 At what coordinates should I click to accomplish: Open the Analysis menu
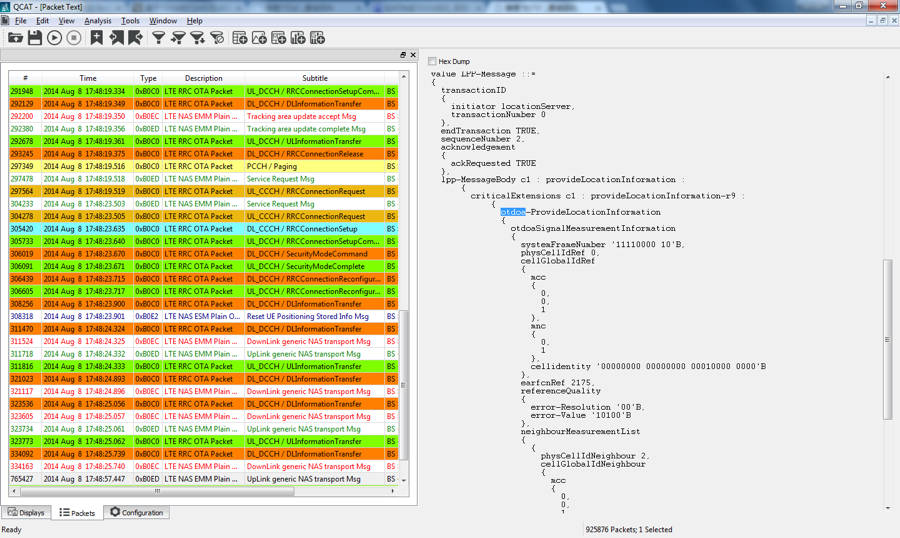click(x=98, y=21)
